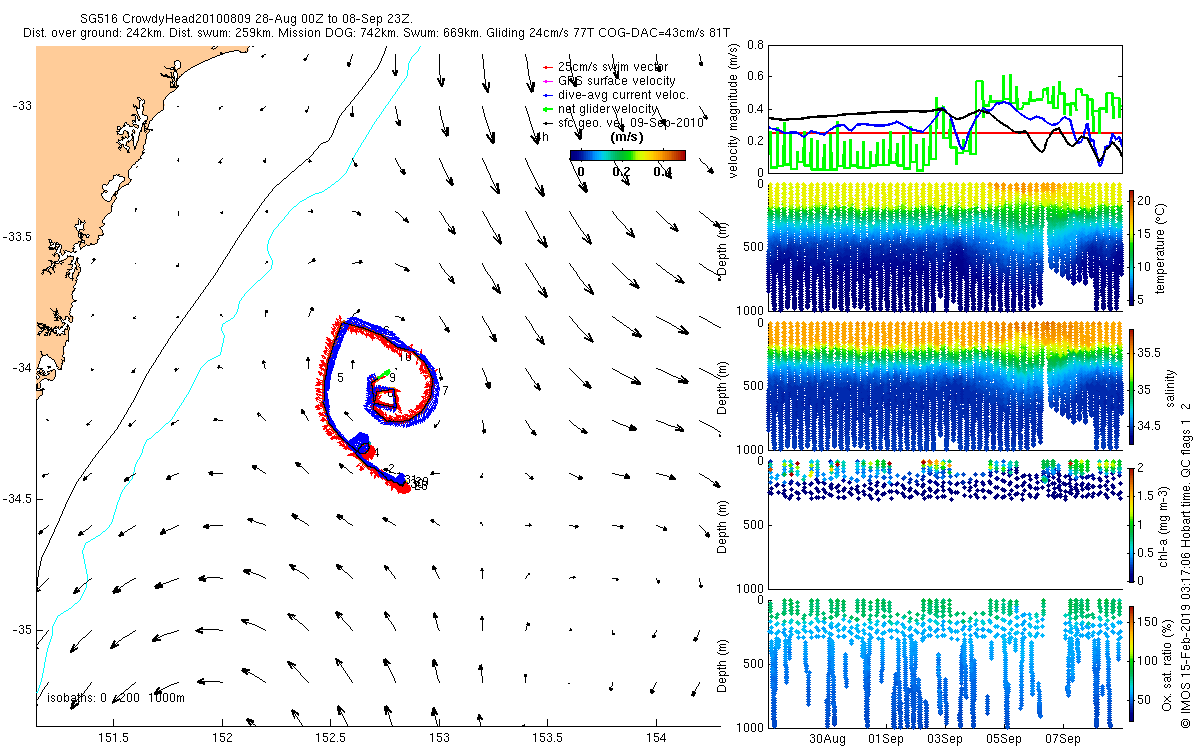Viewport: 1200px width, 750px height.
Task: Click the Ox. sat. ratio colorbar
Action: tap(1132, 665)
